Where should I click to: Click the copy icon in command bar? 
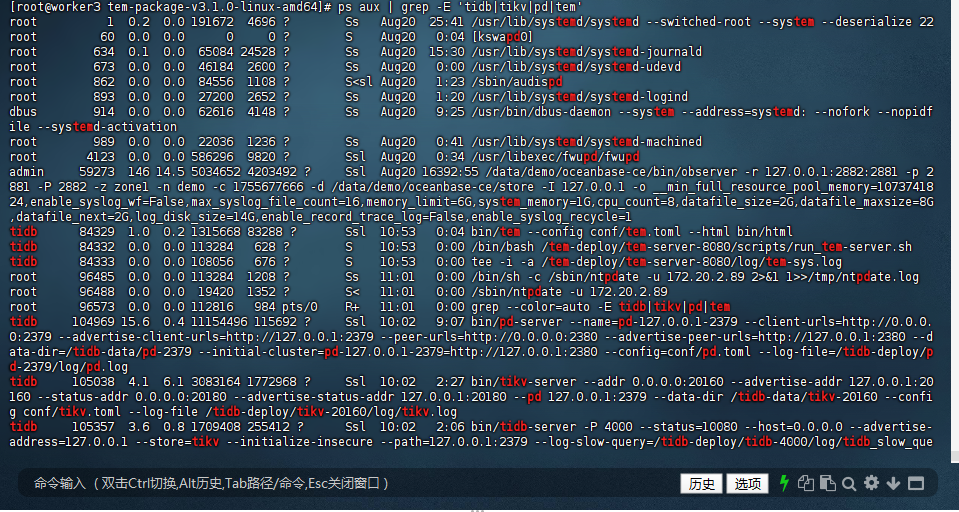(806, 483)
